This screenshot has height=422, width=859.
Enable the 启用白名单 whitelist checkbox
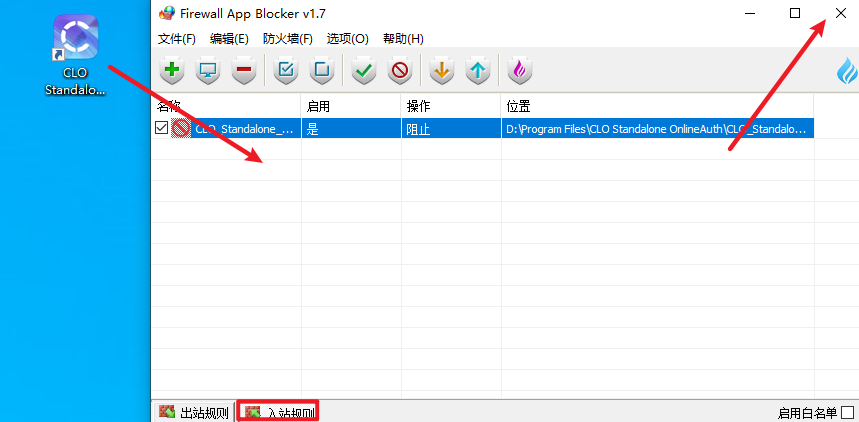(x=847, y=412)
